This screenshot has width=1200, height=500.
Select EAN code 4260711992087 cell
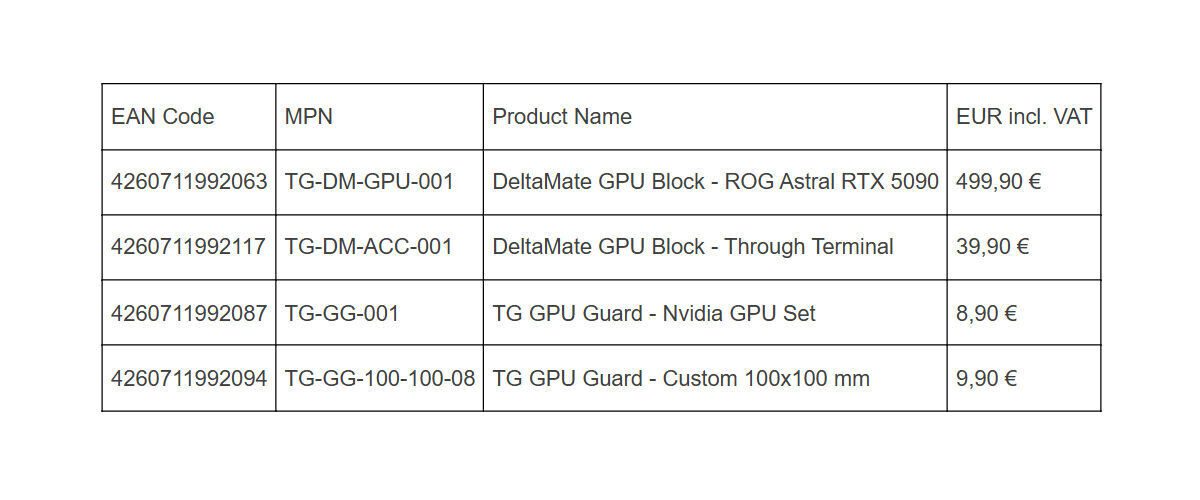click(189, 314)
